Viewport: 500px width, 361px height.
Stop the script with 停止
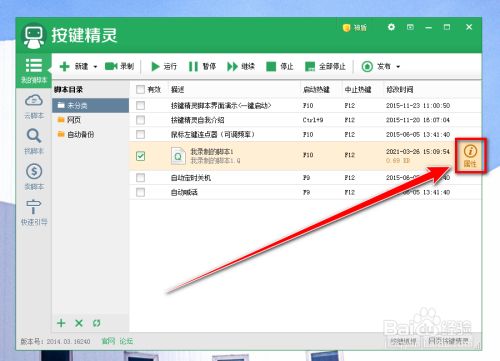280,66
